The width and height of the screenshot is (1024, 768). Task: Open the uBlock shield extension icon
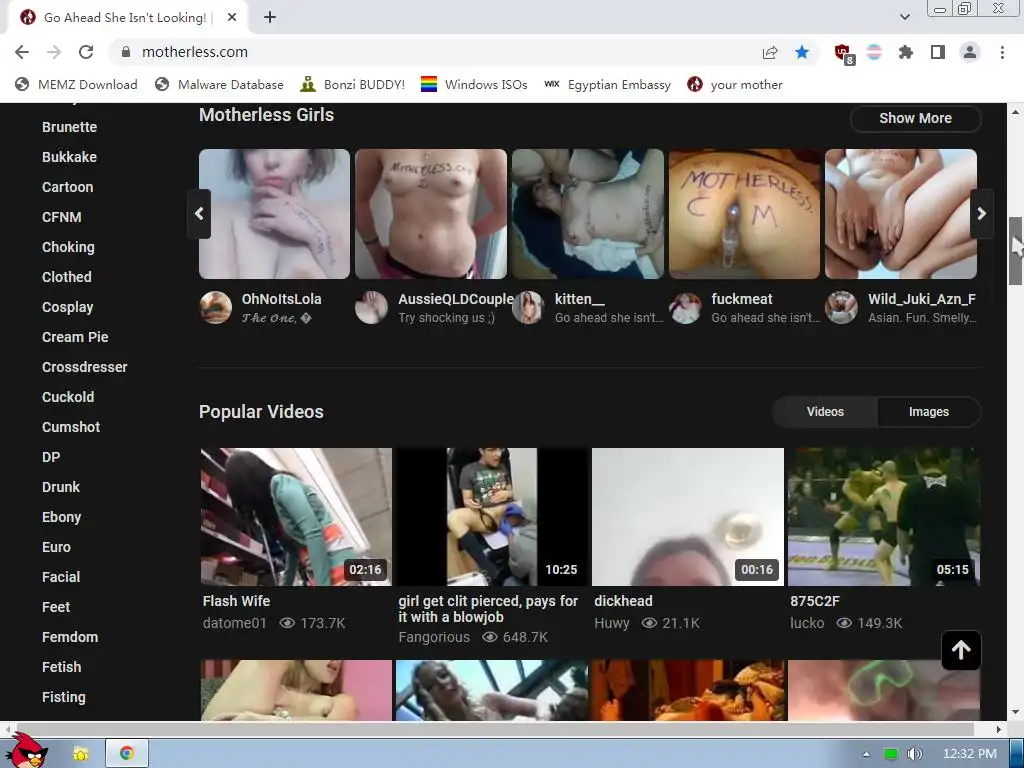pyautogui.click(x=843, y=53)
